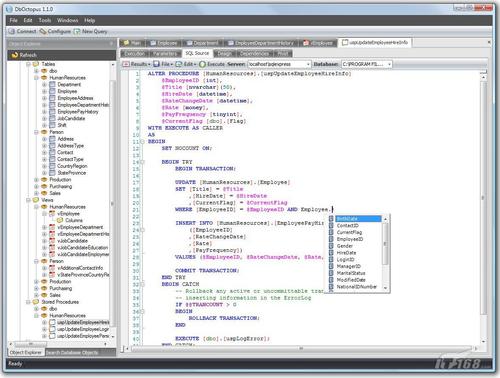Image resolution: width=500 pixels, height=378 pixels.
Task: Collapse the Stored Procedures folder
Action: pos(29,302)
